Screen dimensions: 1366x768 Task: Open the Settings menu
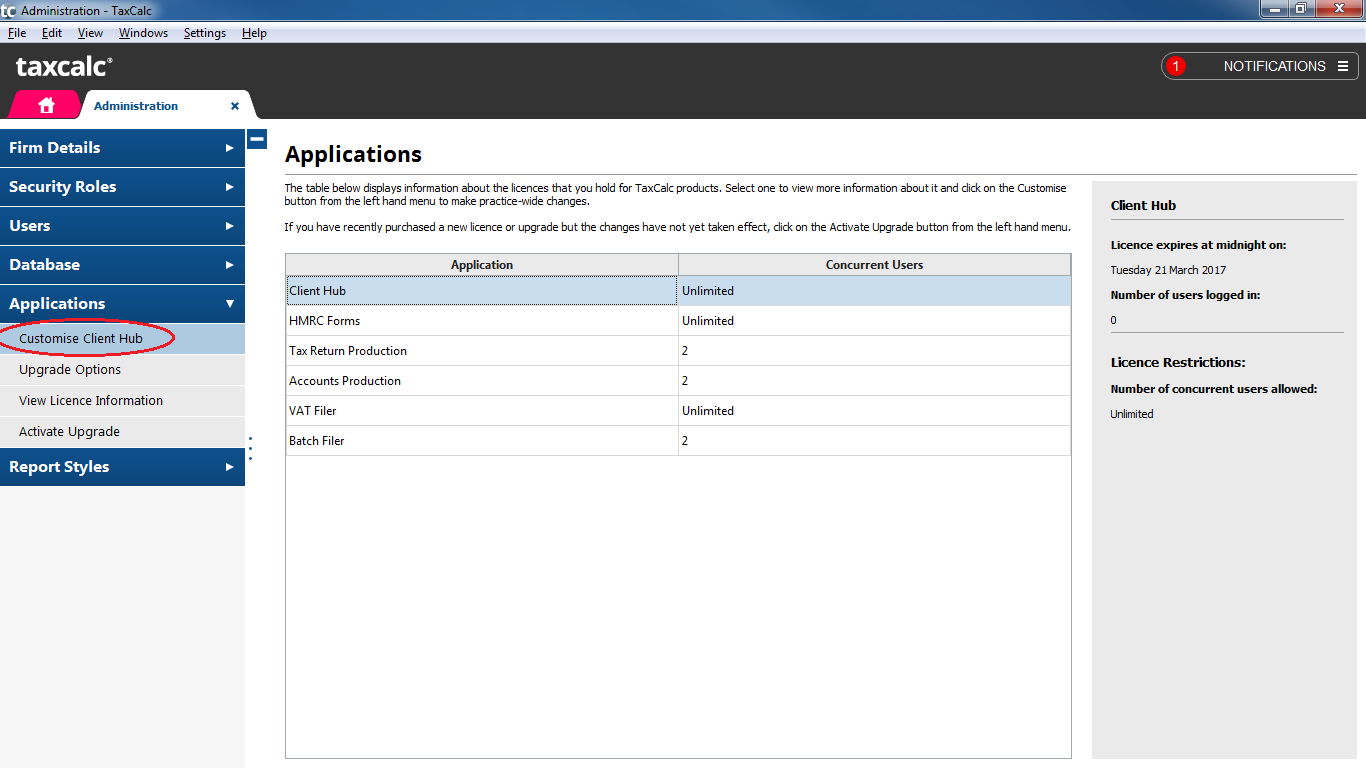pyautogui.click(x=205, y=33)
